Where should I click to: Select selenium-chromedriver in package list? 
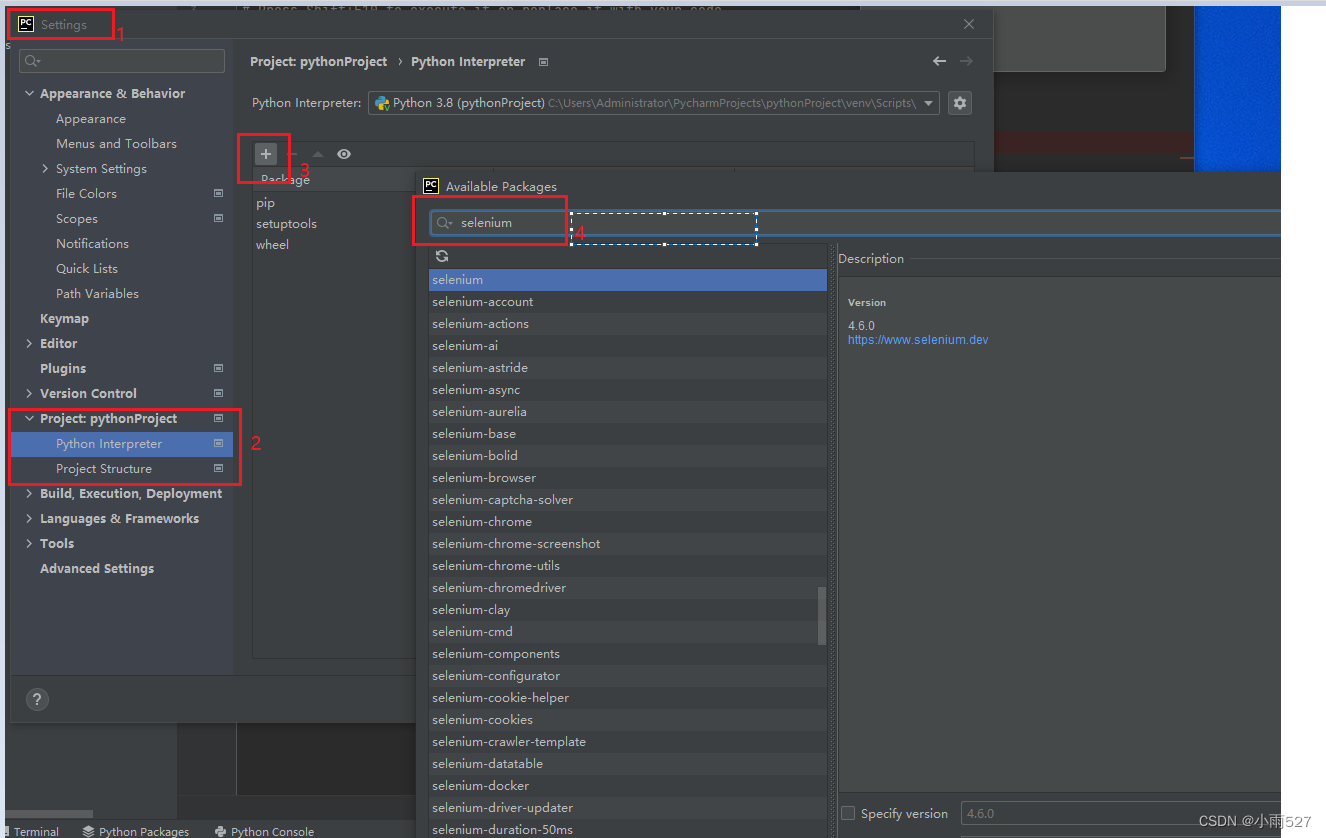click(x=628, y=588)
